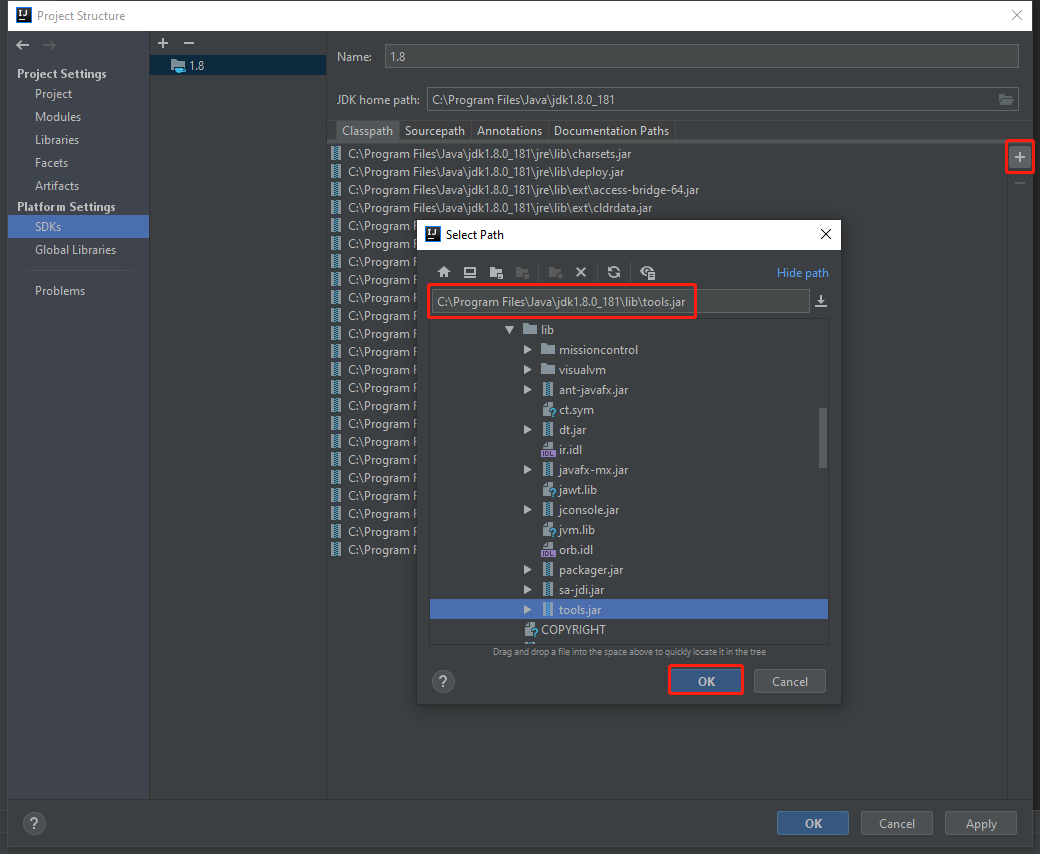Image resolution: width=1040 pixels, height=854 pixels.
Task: Open Documentation Paths tab
Action: click(x=612, y=131)
